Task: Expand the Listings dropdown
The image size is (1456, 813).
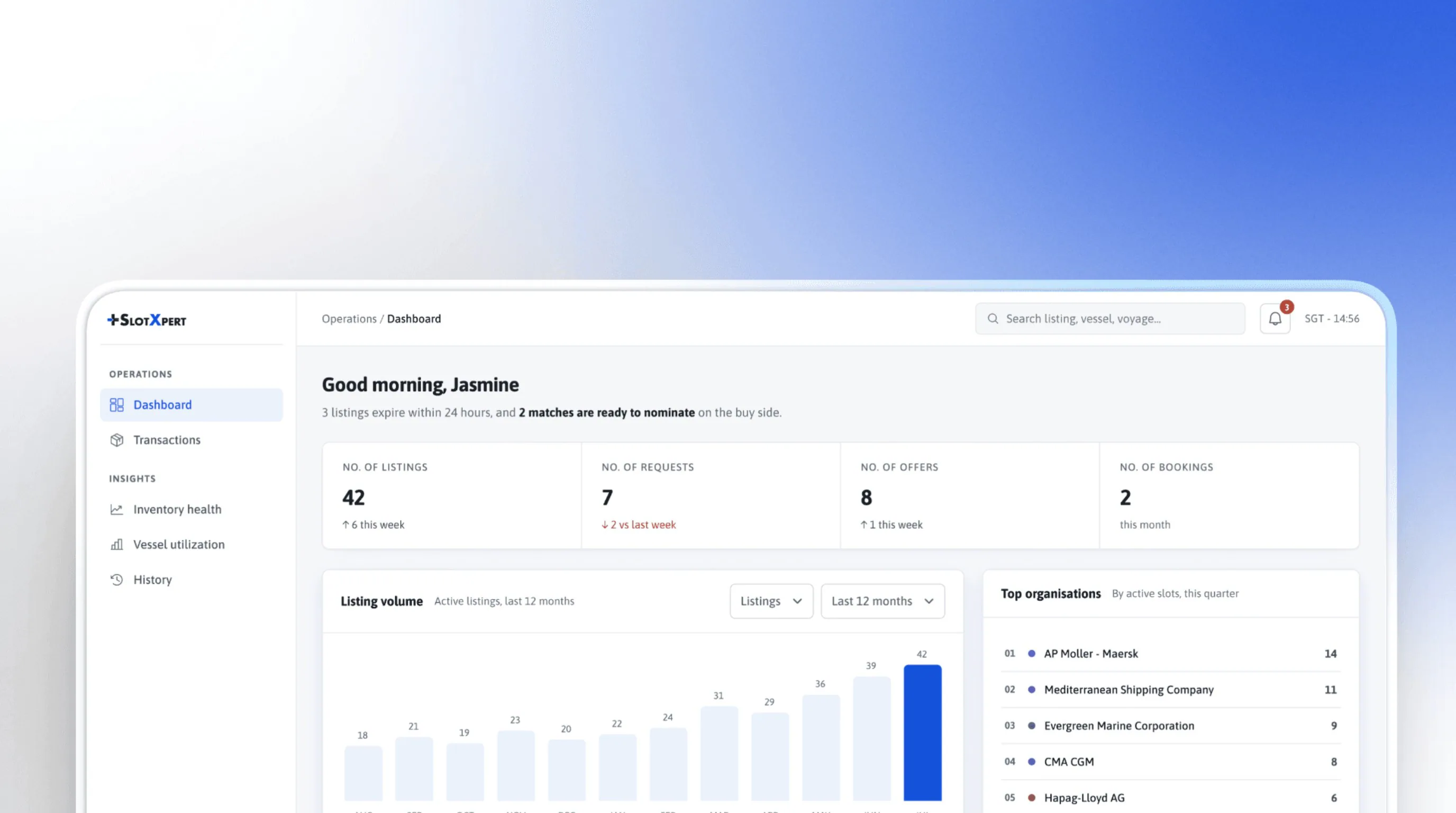Action: click(771, 601)
